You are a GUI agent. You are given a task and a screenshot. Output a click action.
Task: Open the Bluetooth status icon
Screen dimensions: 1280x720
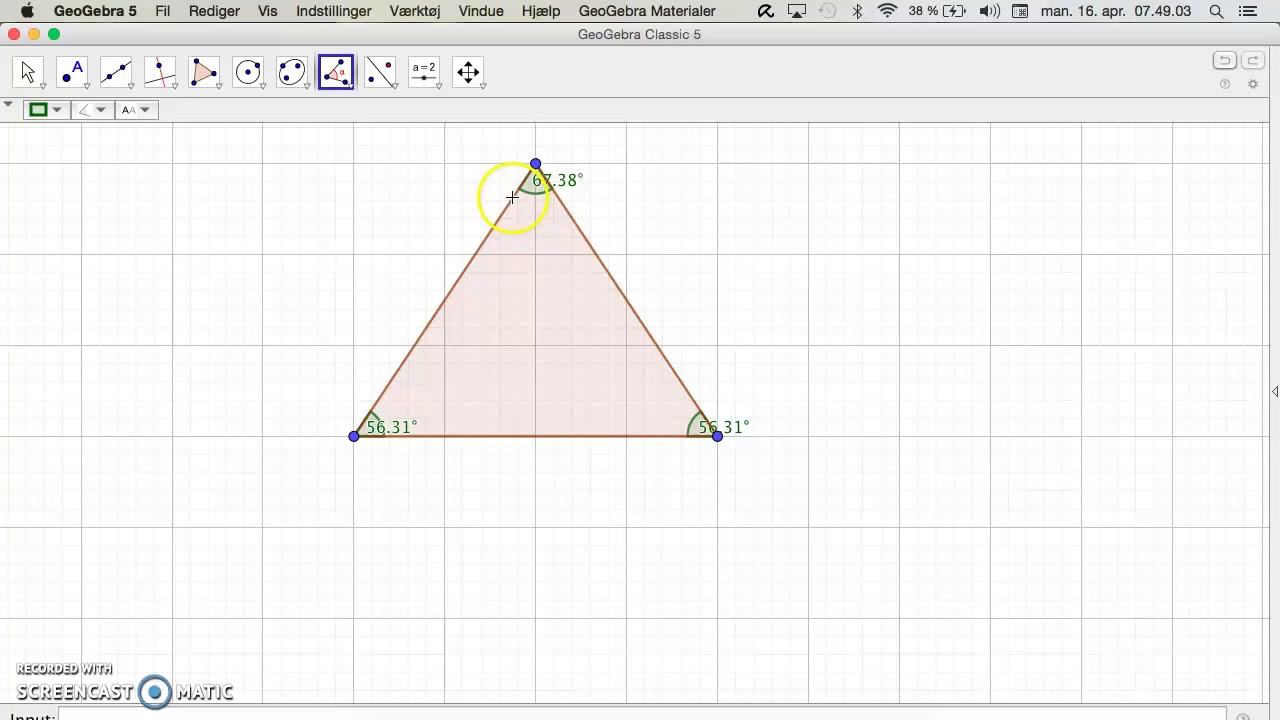click(857, 11)
